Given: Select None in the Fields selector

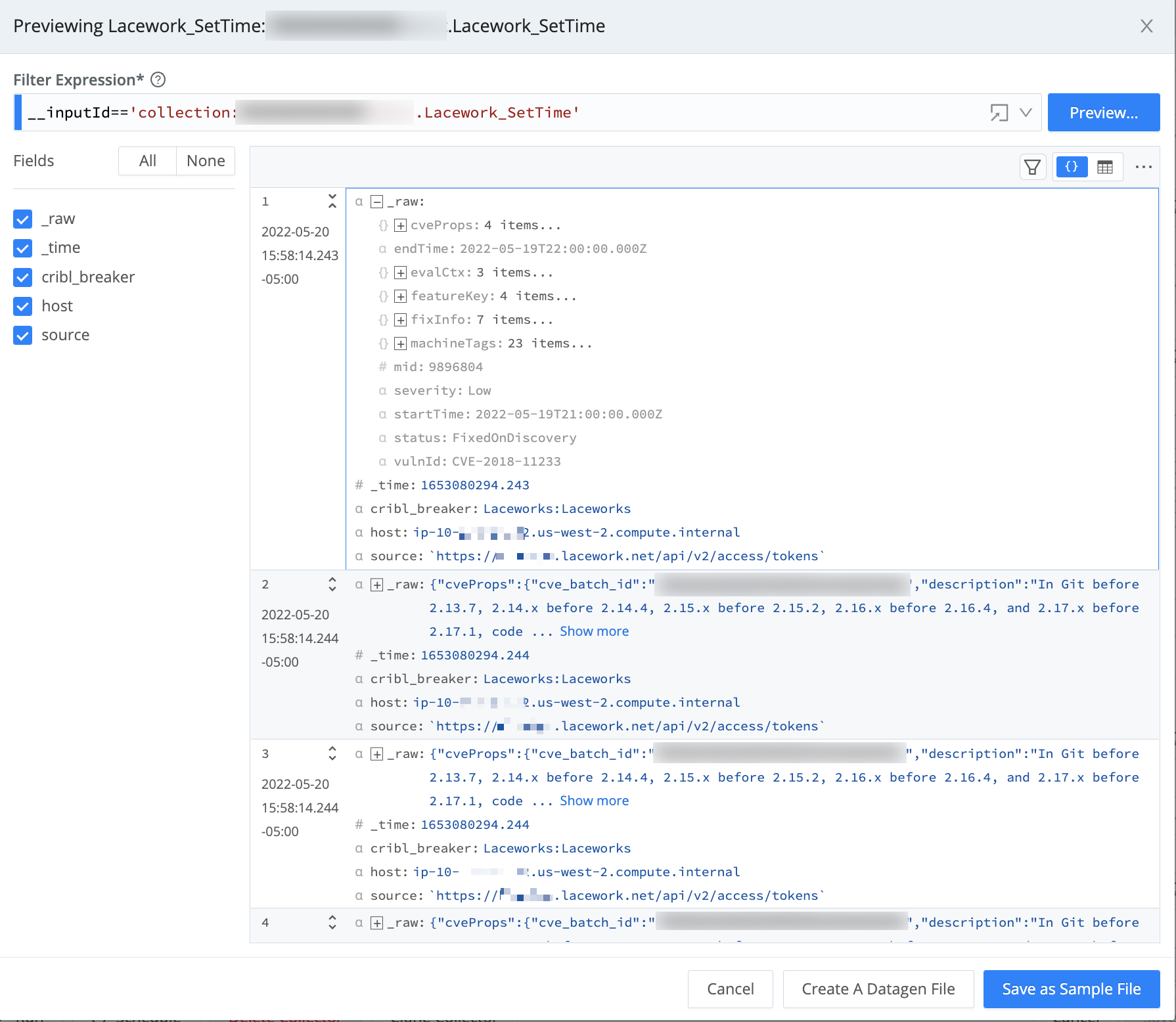Looking at the screenshot, I should click(205, 160).
